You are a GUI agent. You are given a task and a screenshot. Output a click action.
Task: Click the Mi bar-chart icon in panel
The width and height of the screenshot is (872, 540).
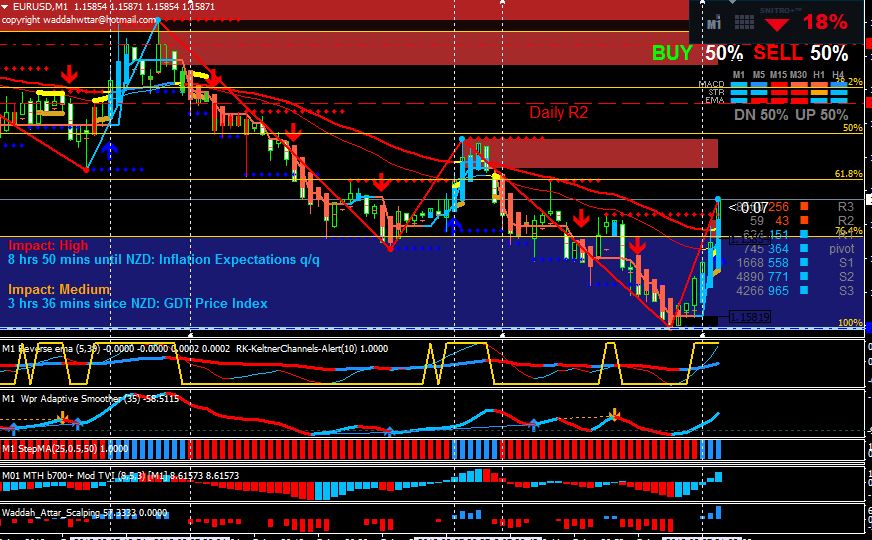click(714, 23)
